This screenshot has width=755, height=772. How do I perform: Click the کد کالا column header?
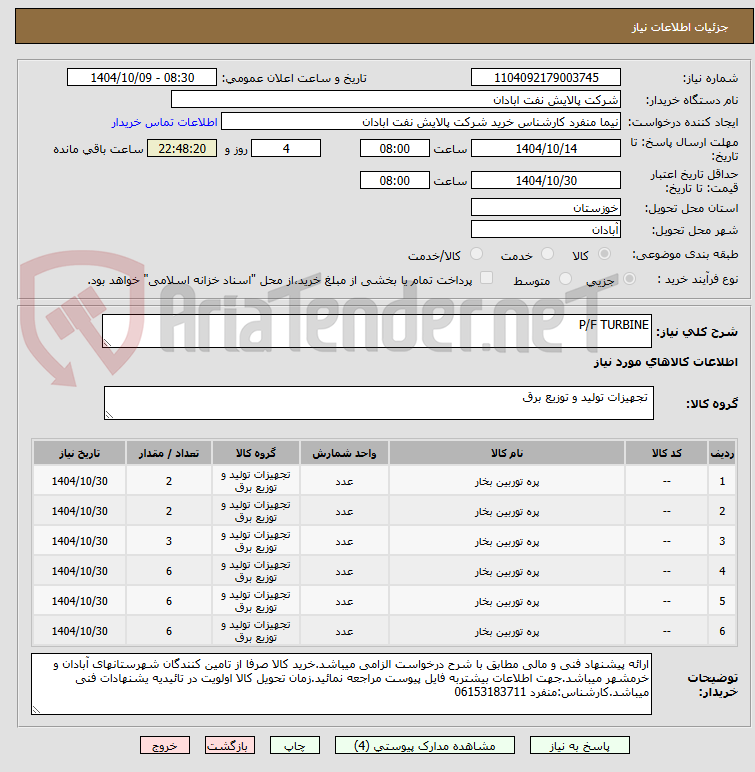pyautogui.click(x=666, y=453)
